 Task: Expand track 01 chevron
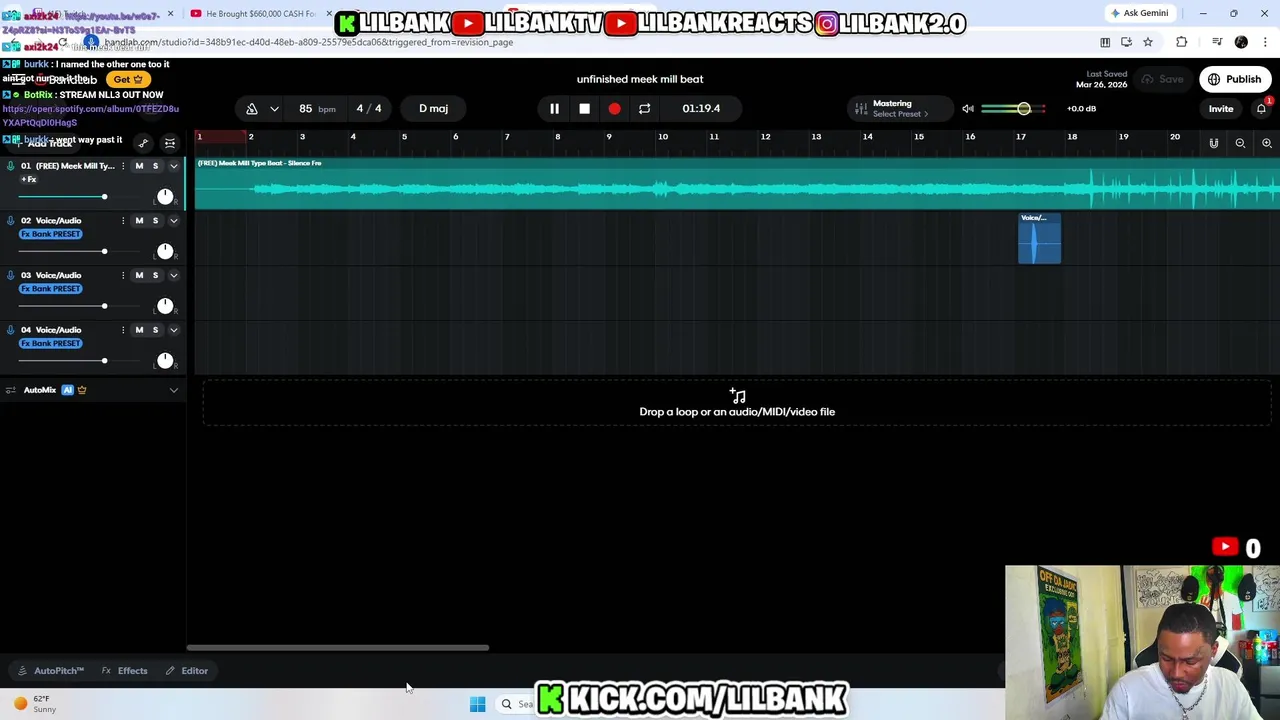click(x=173, y=166)
